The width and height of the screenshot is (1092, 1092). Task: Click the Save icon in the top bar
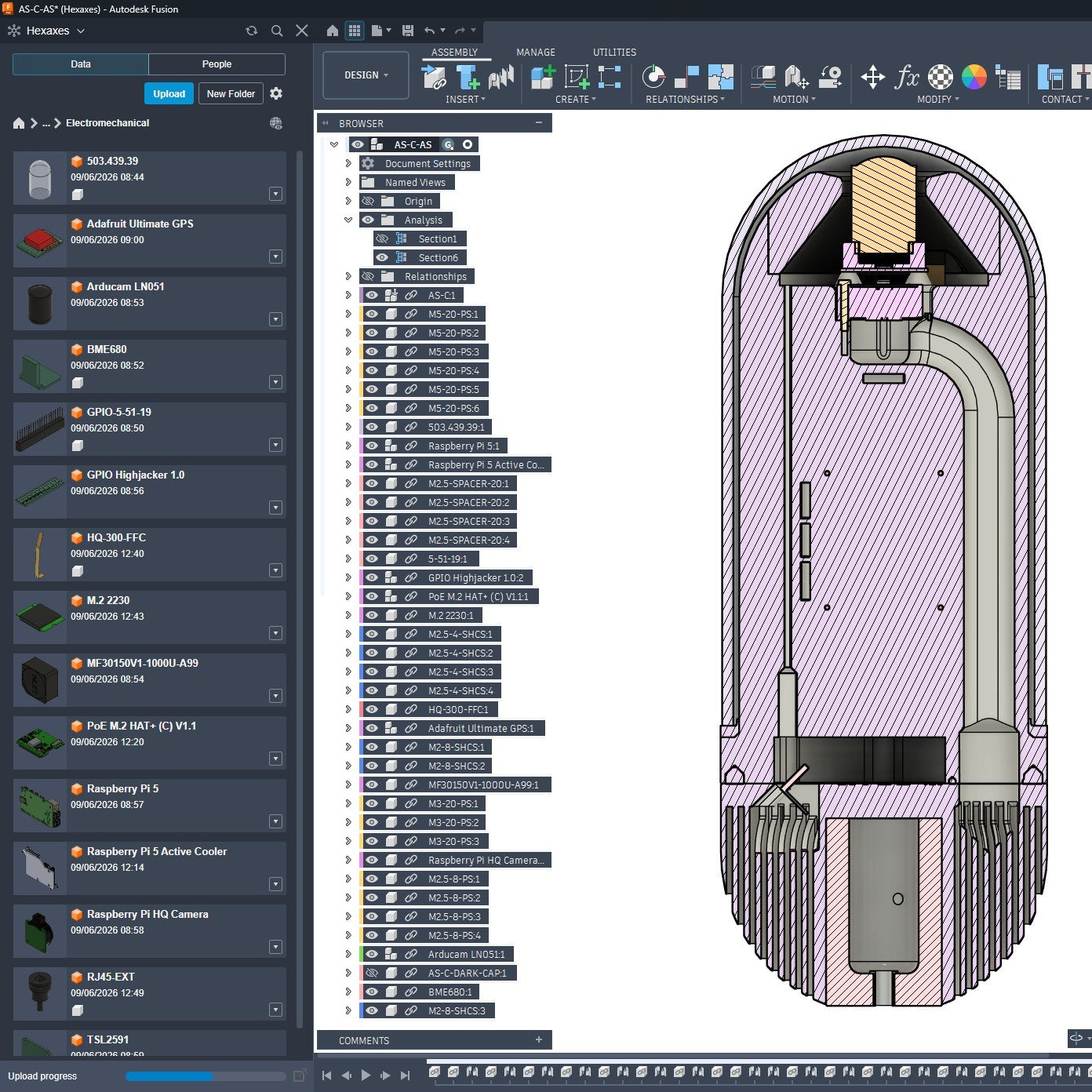coord(407,31)
